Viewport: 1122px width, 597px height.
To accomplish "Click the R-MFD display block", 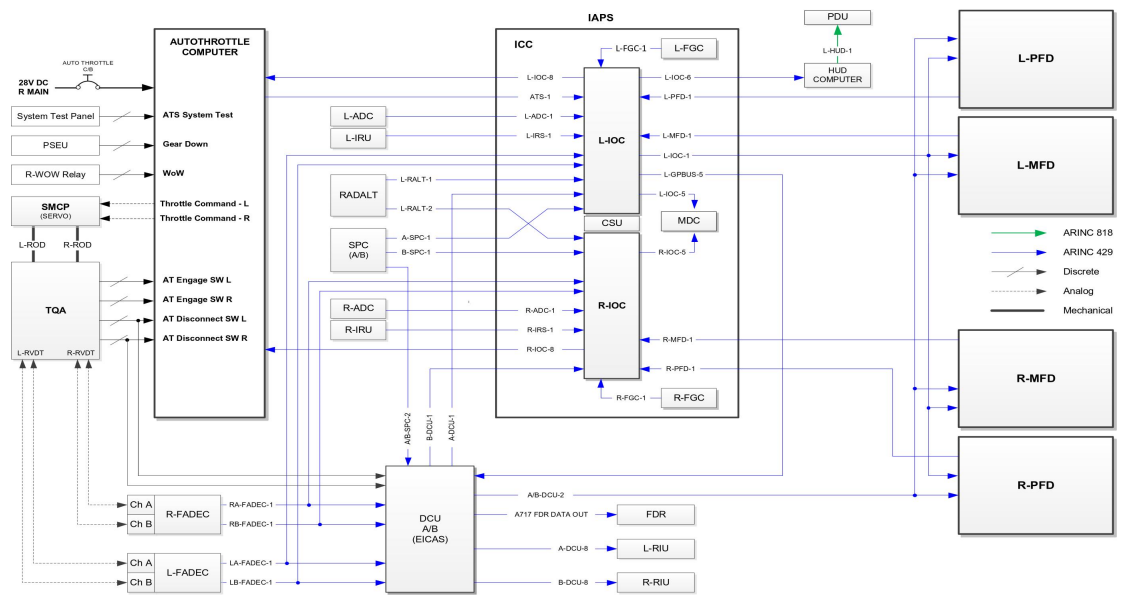I will [x=1035, y=378].
